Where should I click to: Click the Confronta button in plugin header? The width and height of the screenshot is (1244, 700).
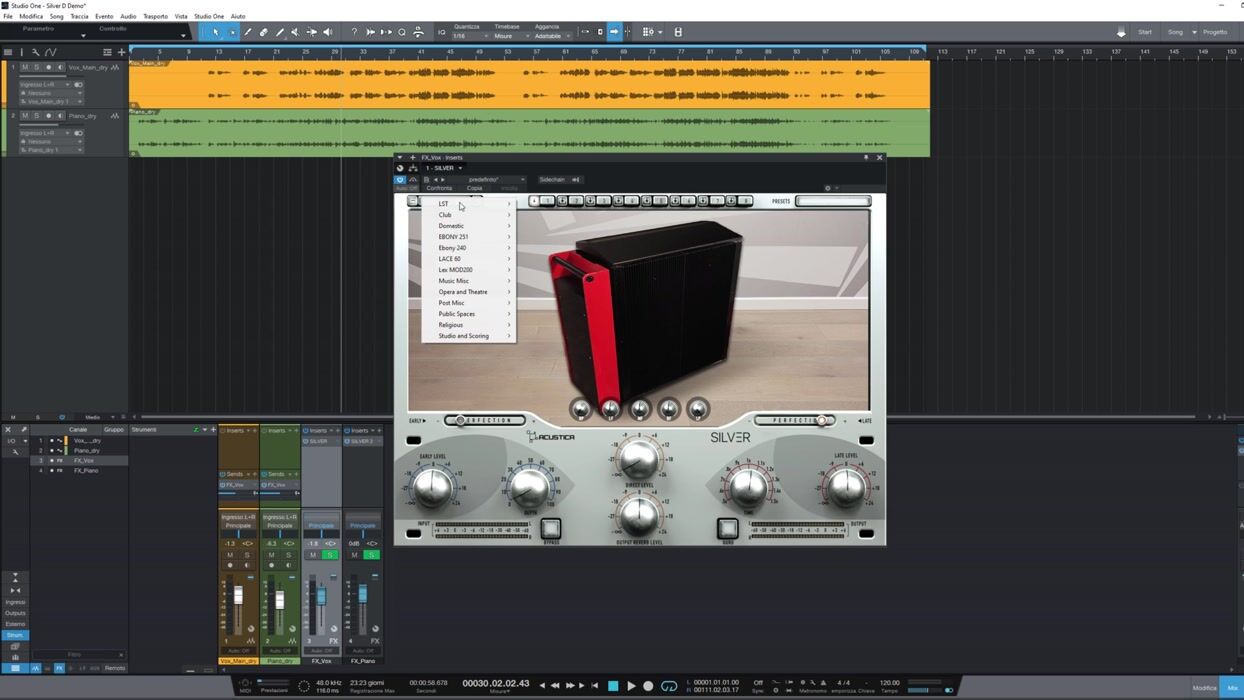pos(439,188)
